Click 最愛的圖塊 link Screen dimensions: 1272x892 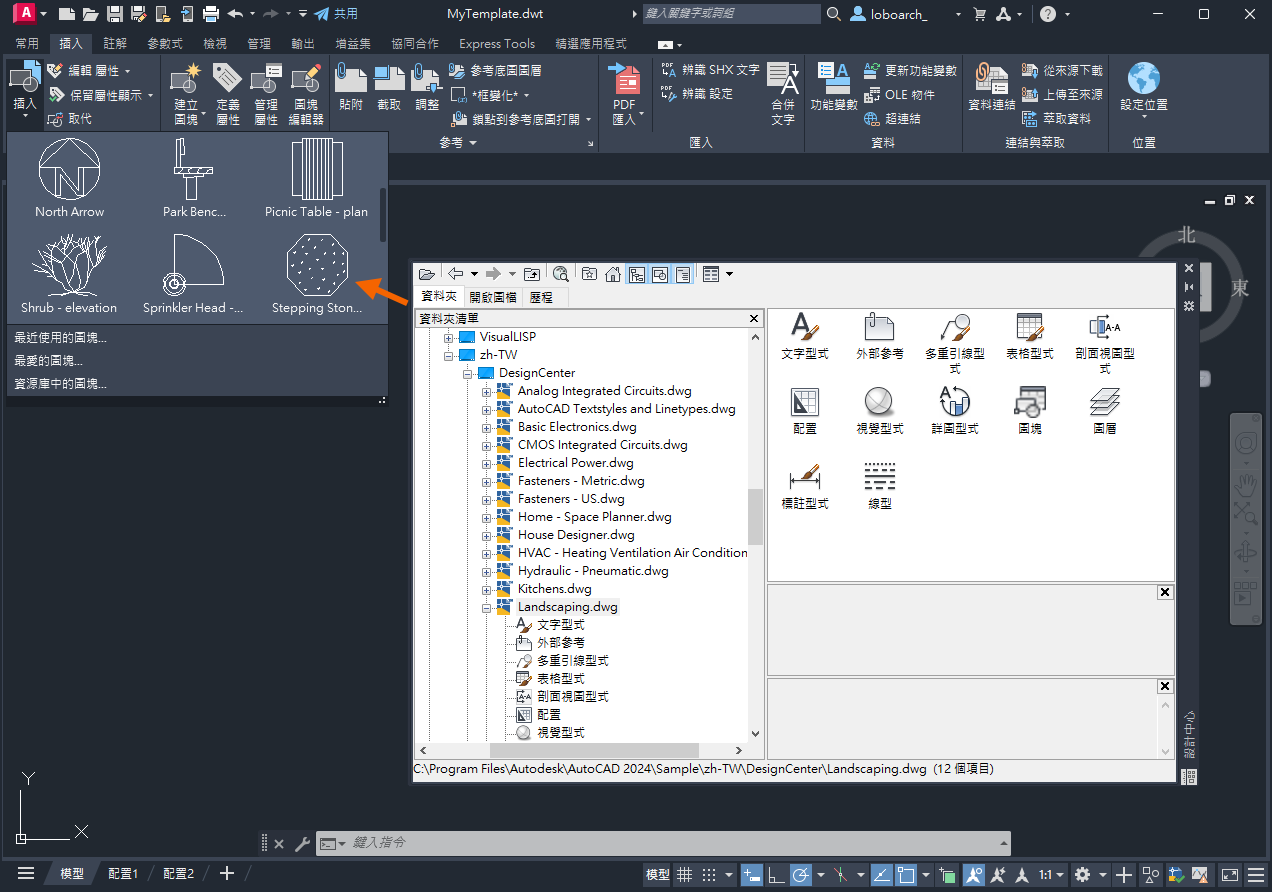tap(48, 361)
